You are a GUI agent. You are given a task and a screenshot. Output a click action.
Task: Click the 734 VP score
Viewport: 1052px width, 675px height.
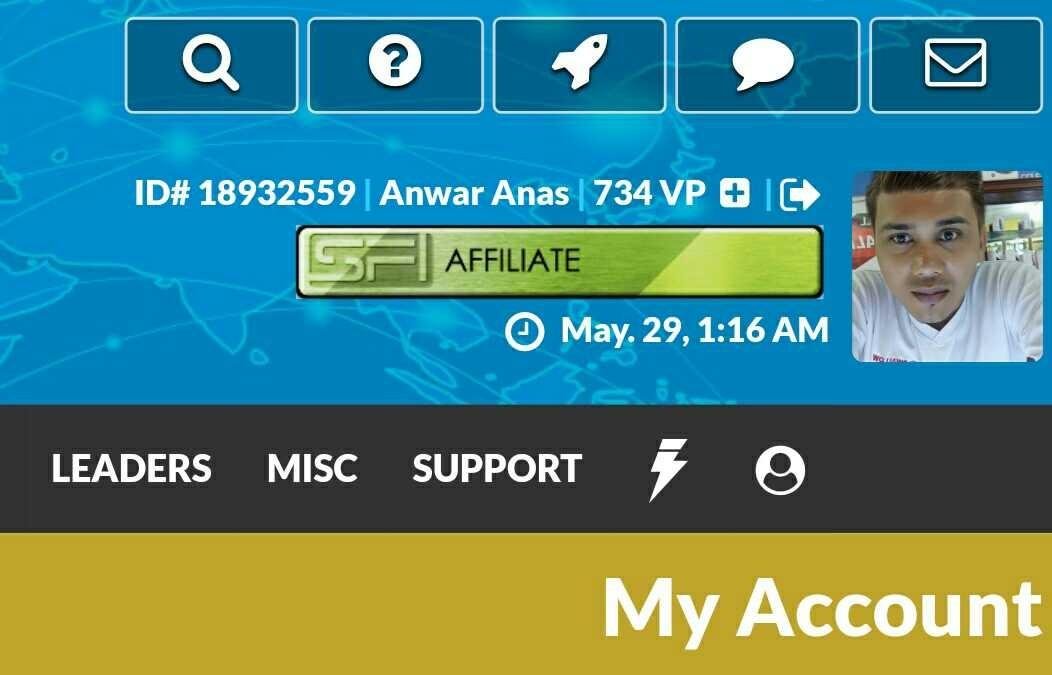tap(649, 193)
